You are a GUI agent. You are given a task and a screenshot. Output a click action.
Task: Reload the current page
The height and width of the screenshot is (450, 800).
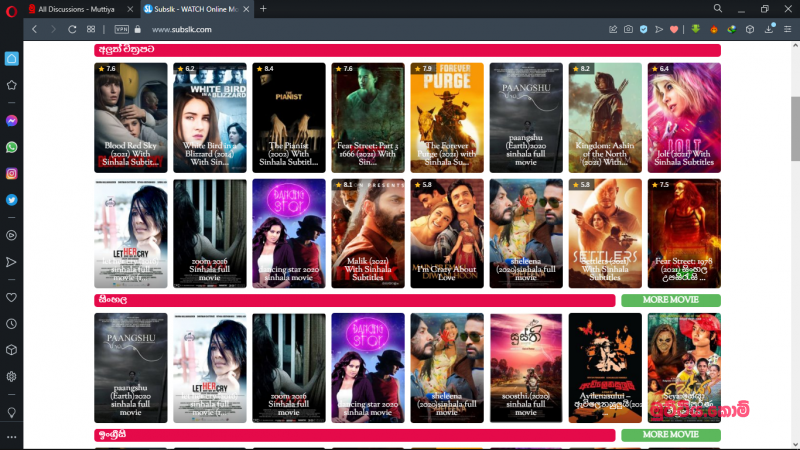(72, 30)
